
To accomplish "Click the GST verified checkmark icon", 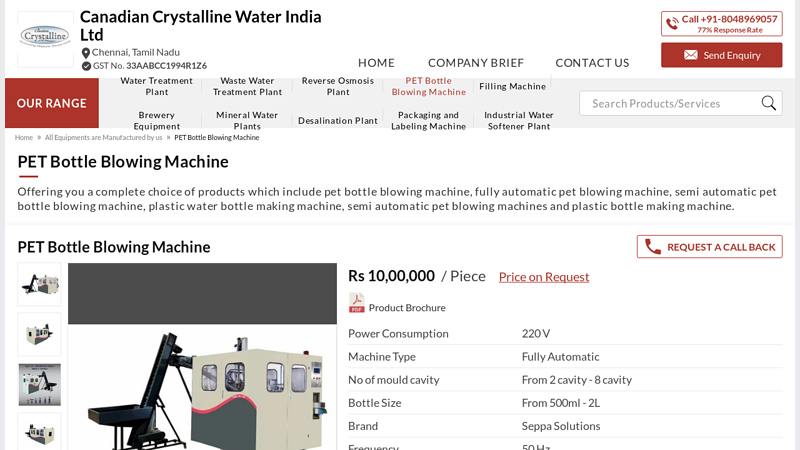I will [86, 66].
